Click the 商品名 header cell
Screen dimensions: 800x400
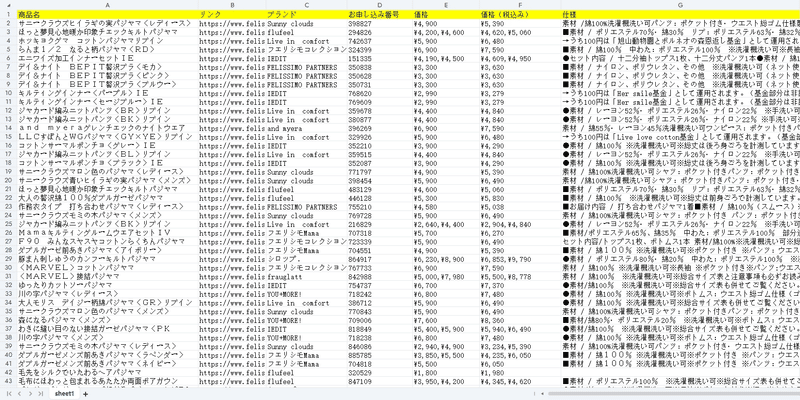(x=108, y=14)
